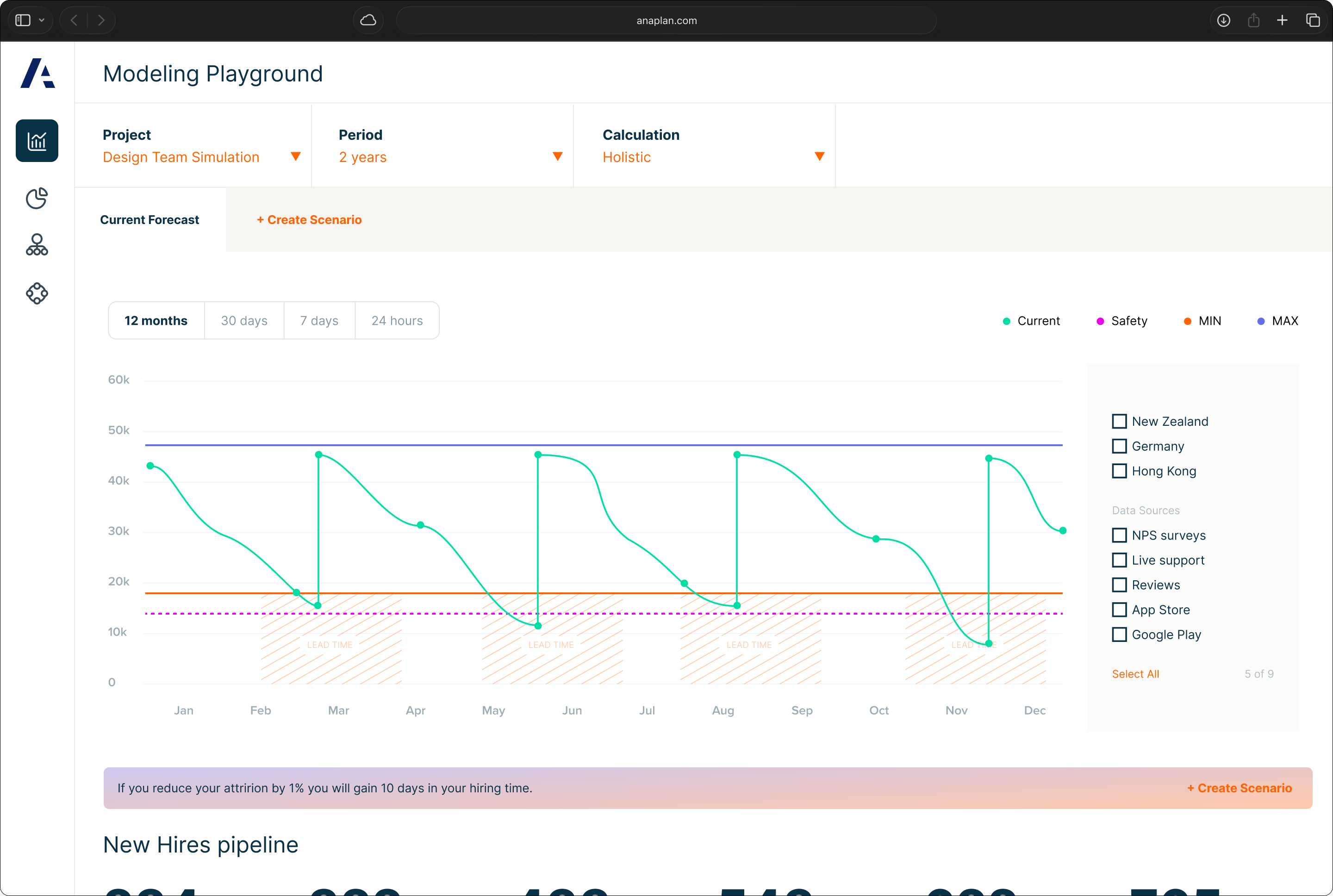Open the org hierarchy sidebar icon
This screenshot has width=1333, height=896.
(x=37, y=245)
